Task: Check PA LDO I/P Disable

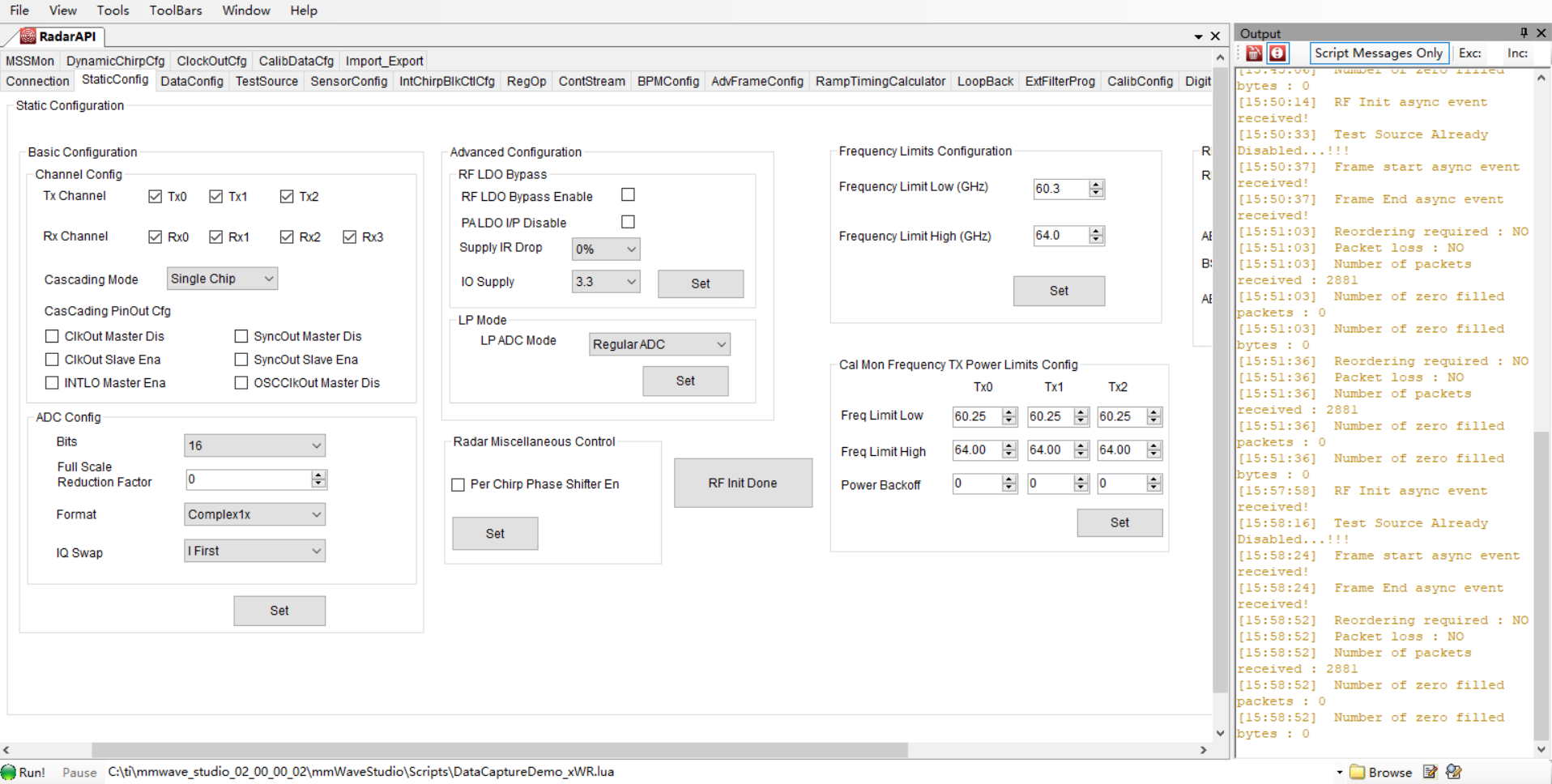Action: tap(628, 222)
